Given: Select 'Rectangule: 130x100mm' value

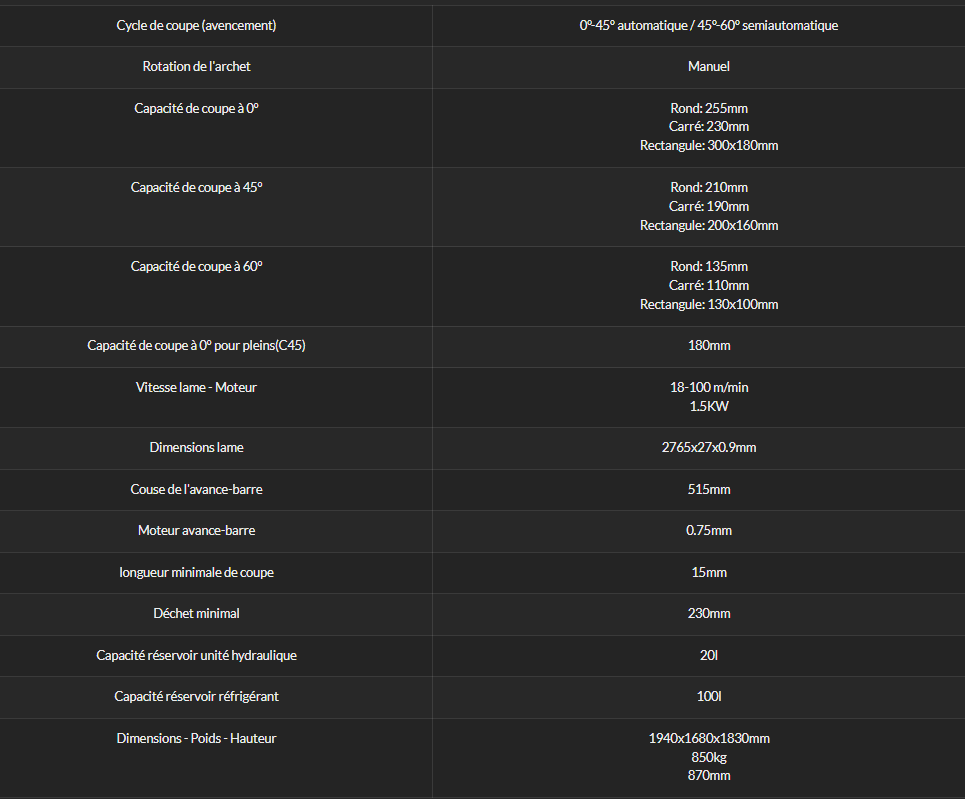Looking at the screenshot, I should coord(708,304).
